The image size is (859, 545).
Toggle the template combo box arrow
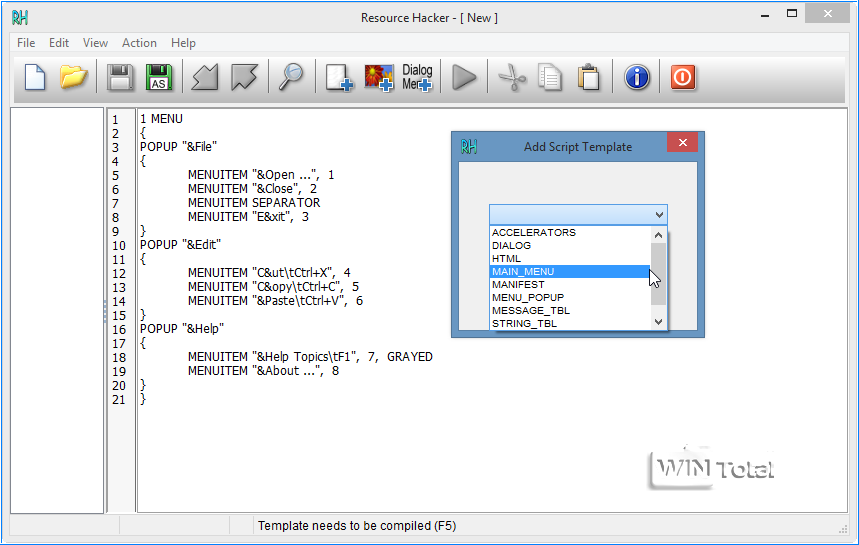click(659, 215)
